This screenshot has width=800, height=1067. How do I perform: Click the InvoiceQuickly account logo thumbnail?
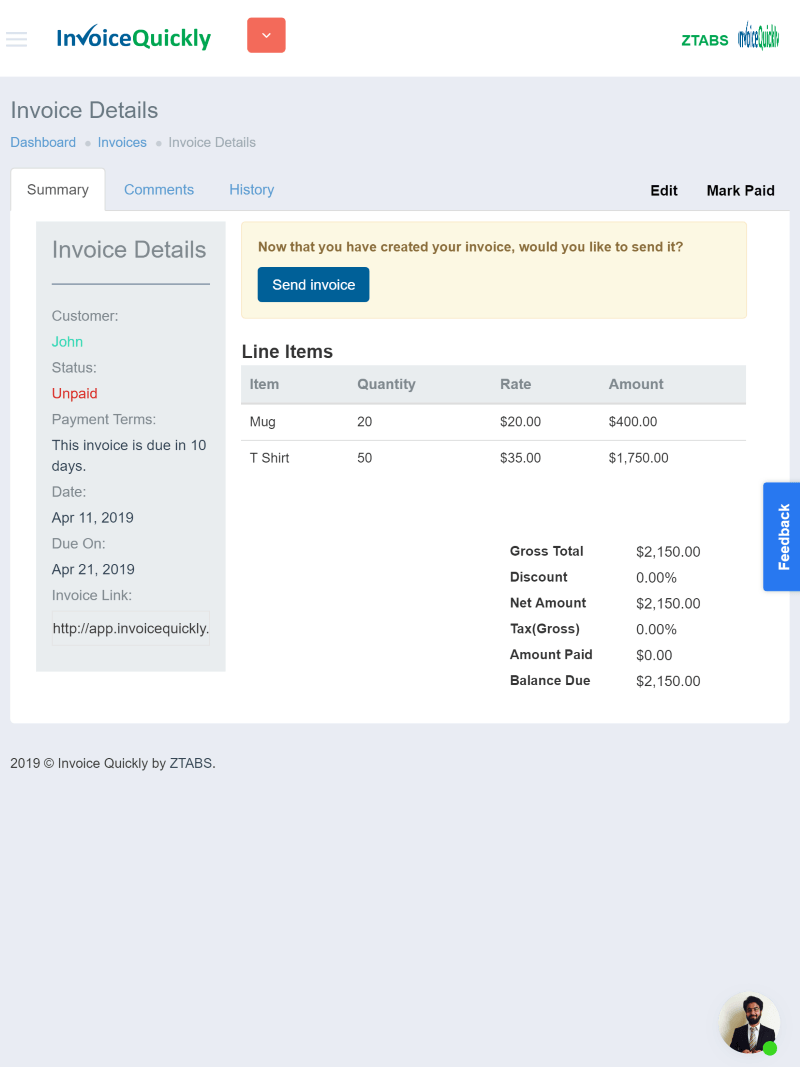(758, 36)
